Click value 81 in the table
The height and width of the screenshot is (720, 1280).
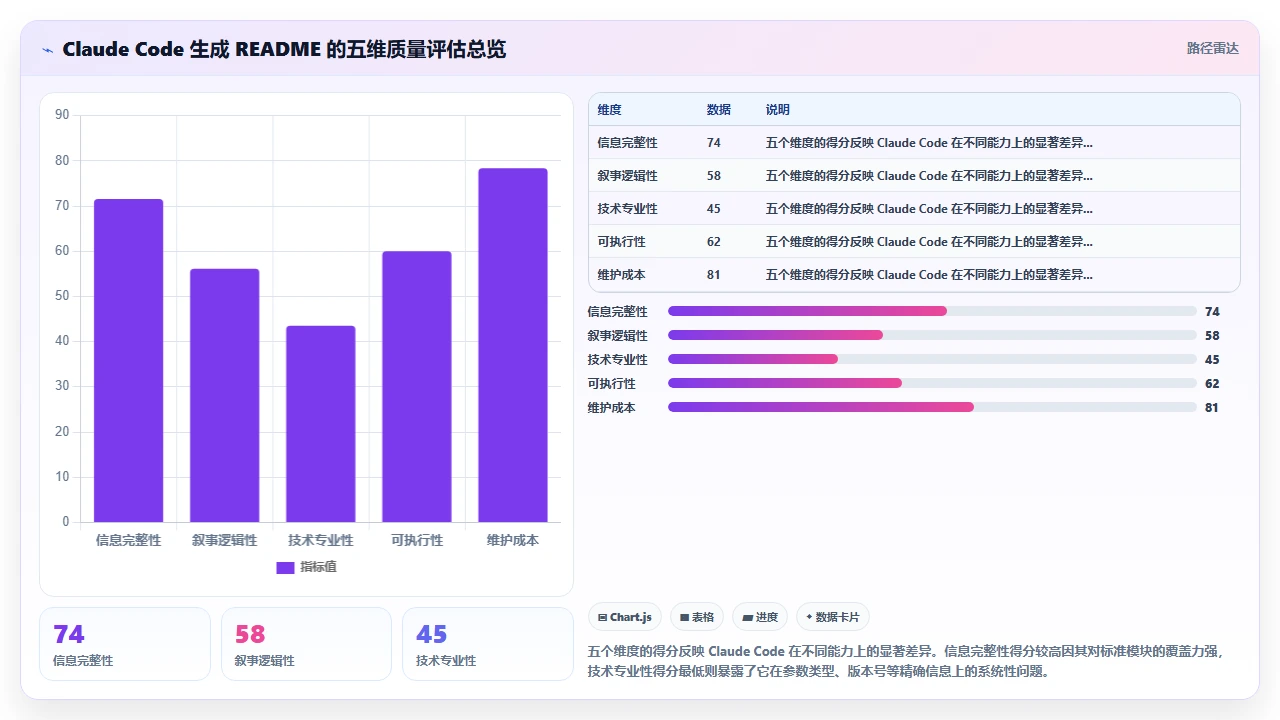pyautogui.click(x=713, y=274)
